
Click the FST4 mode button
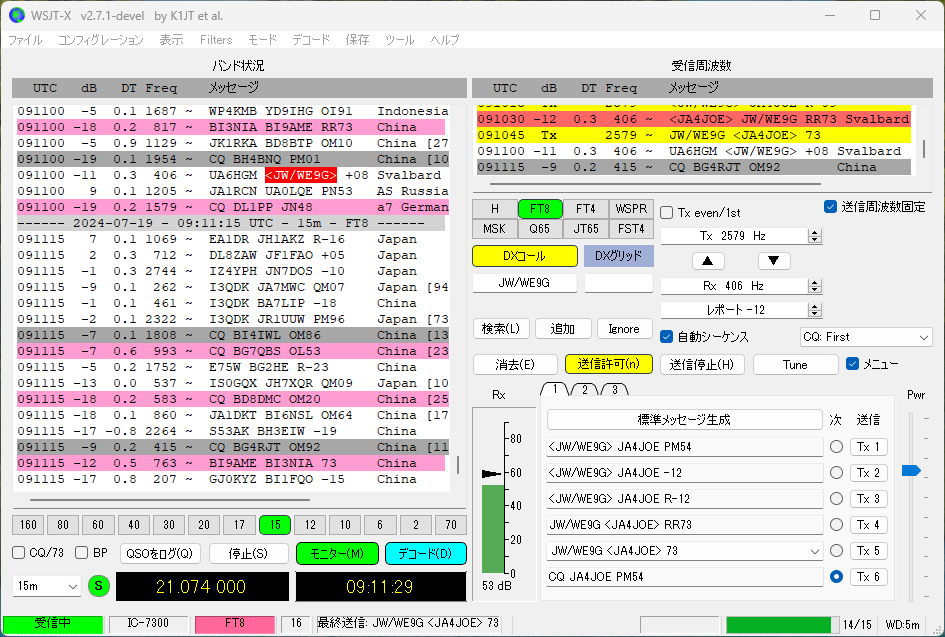631,229
